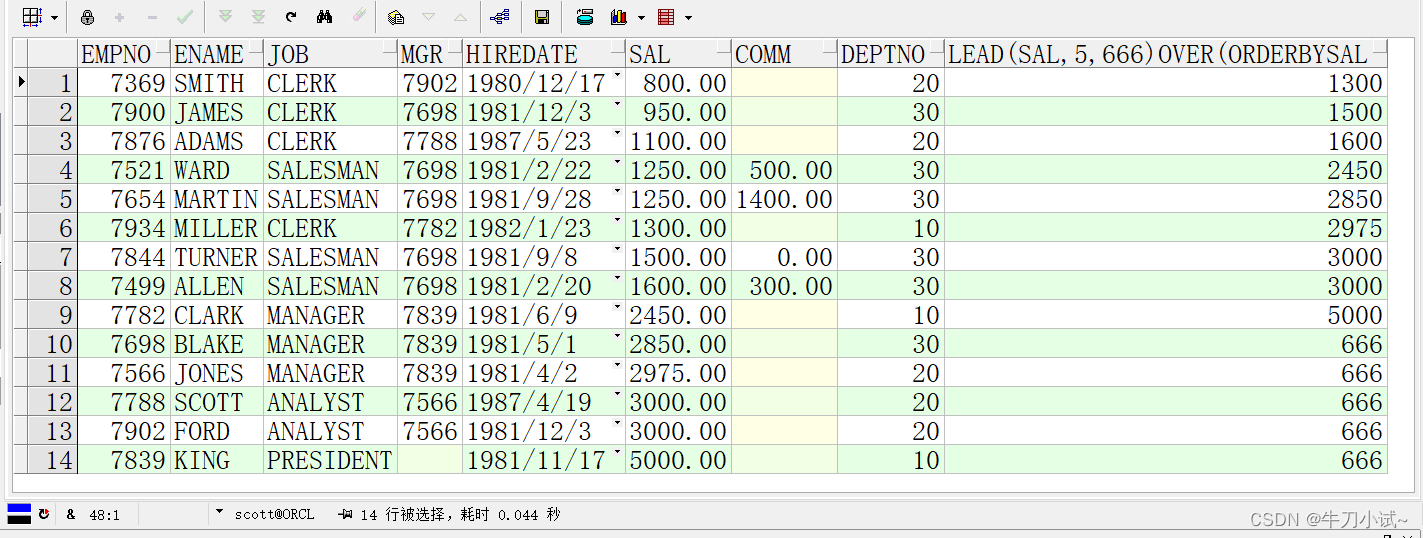Click the floppy disk save results icon
This screenshot has width=1423, height=538.
click(x=541, y=17)
